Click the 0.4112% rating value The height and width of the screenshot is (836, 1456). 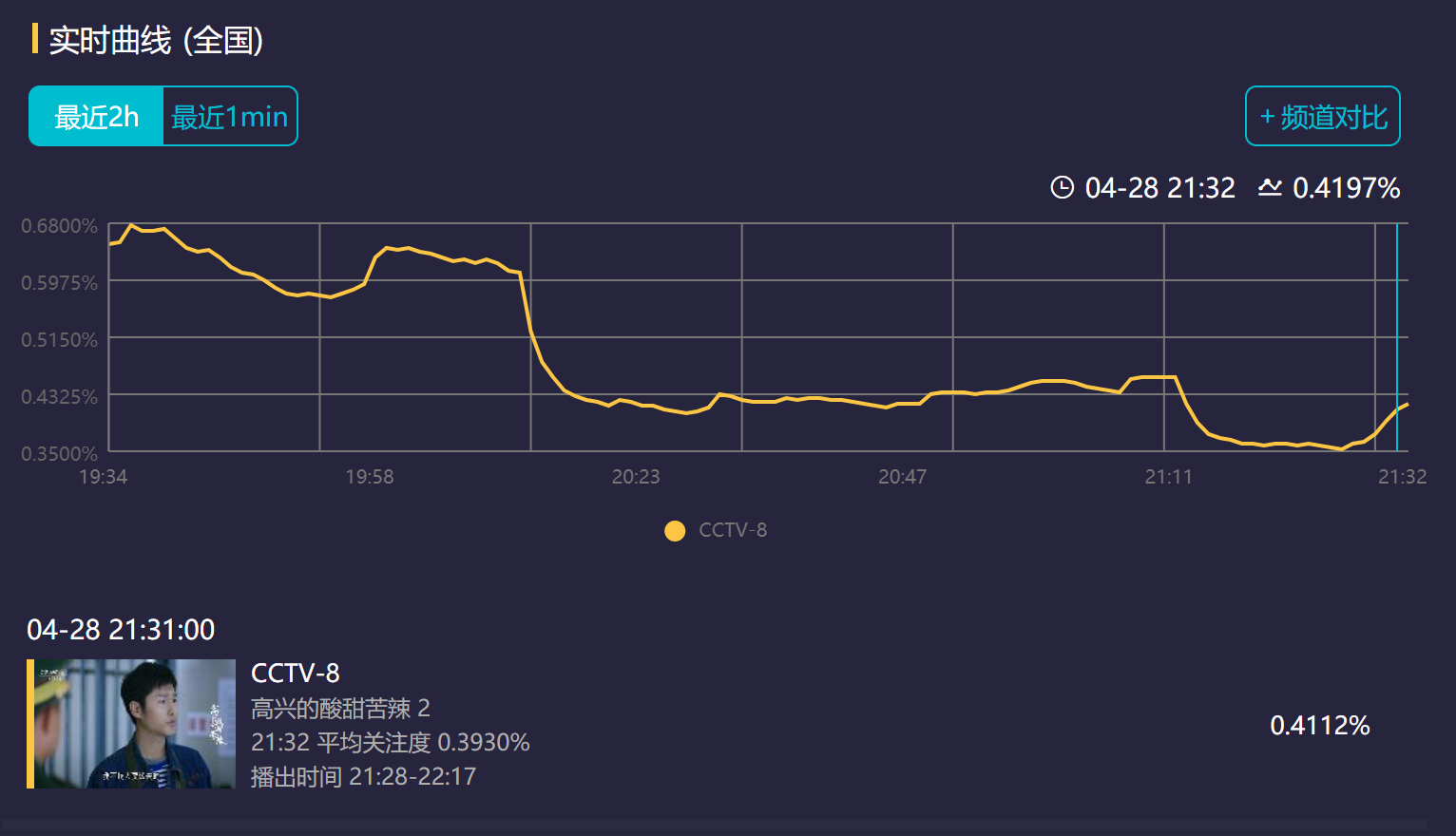(1320, 726)
